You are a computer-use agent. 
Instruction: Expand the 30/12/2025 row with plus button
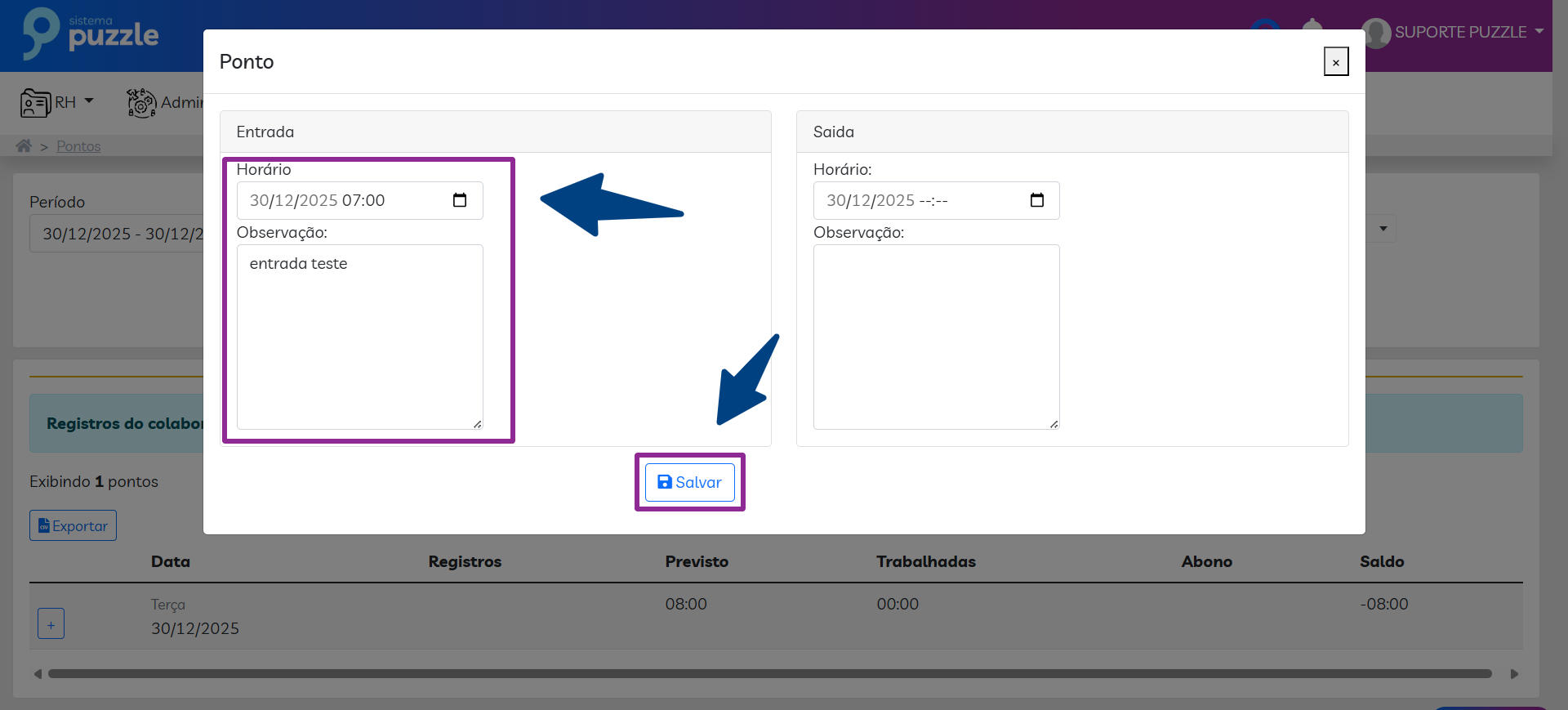51,624
